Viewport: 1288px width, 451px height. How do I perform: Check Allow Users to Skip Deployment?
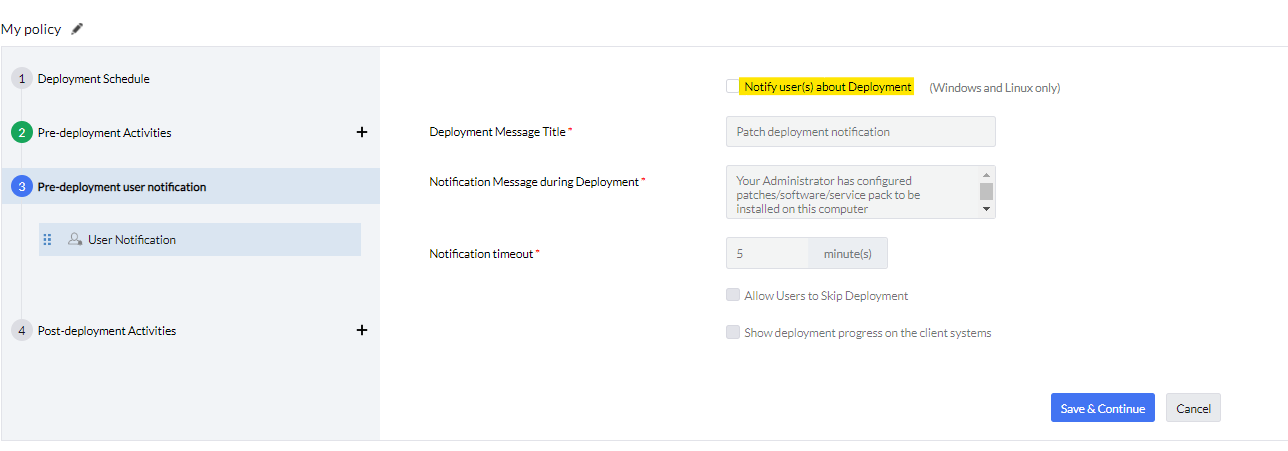733,296
